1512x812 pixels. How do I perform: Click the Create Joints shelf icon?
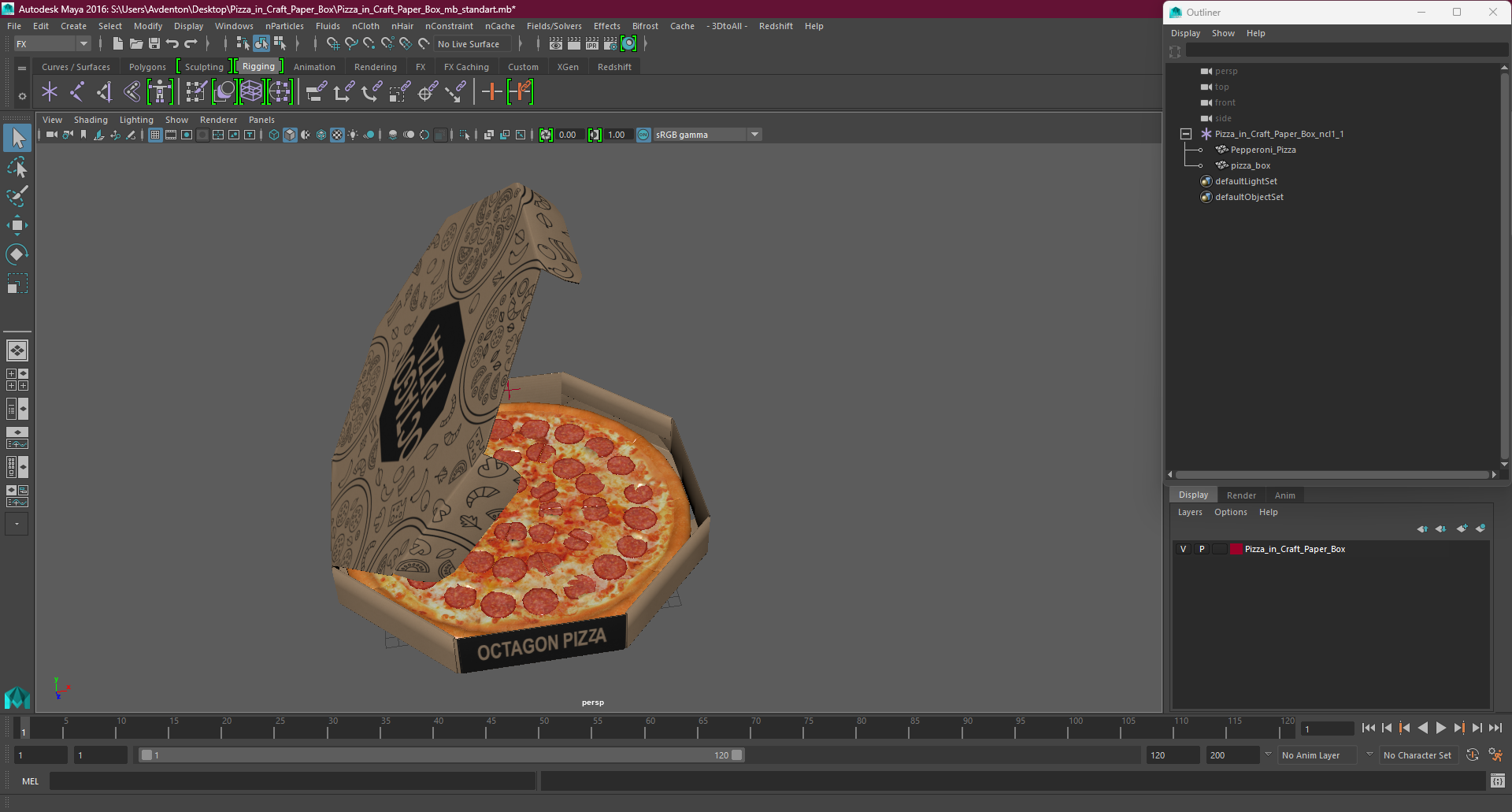tap(77, 92)
